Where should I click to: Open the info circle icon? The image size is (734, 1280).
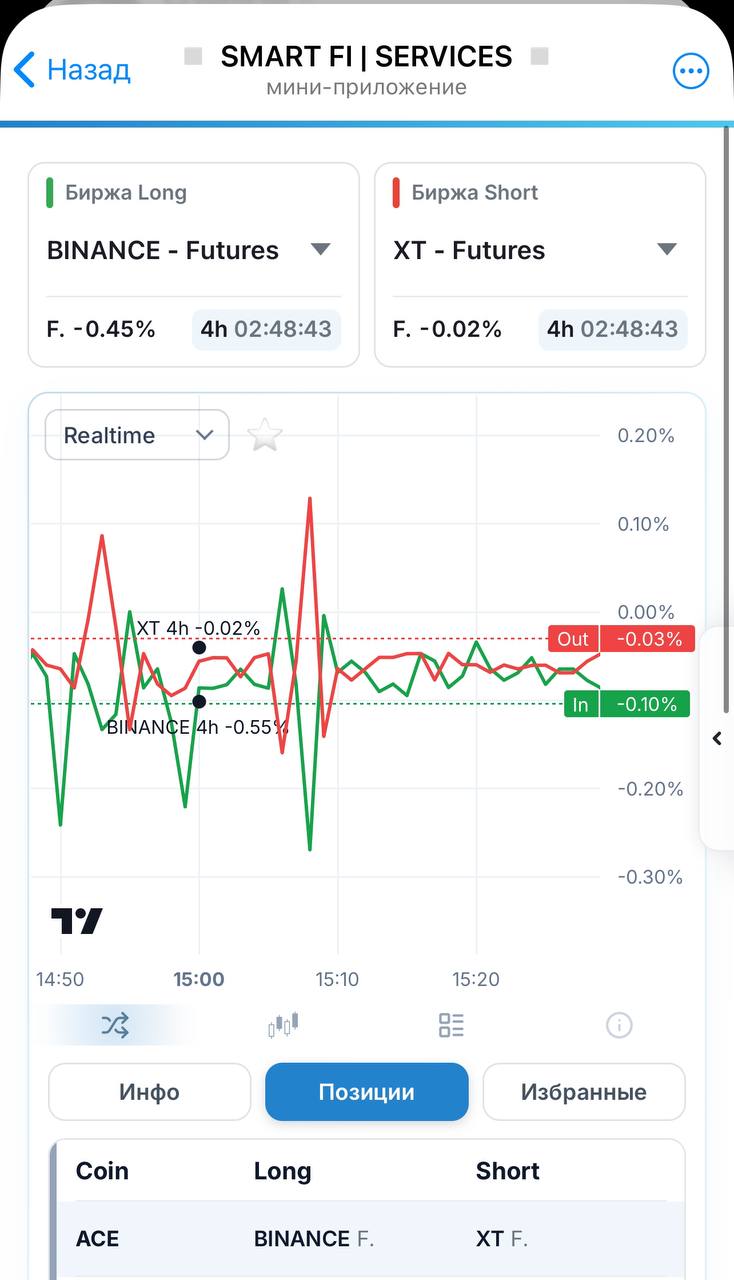click(x=619, y=1025)
